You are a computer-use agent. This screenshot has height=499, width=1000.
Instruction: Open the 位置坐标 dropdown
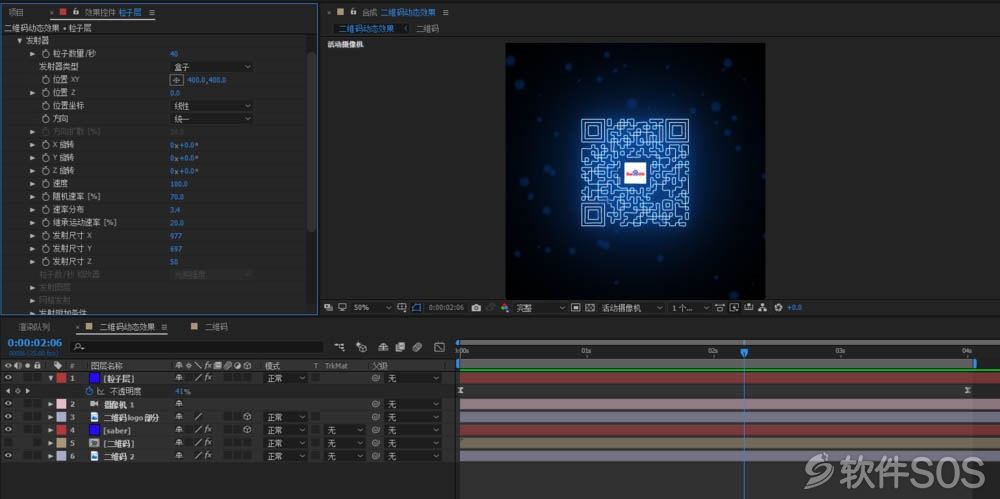click(212, 106)
